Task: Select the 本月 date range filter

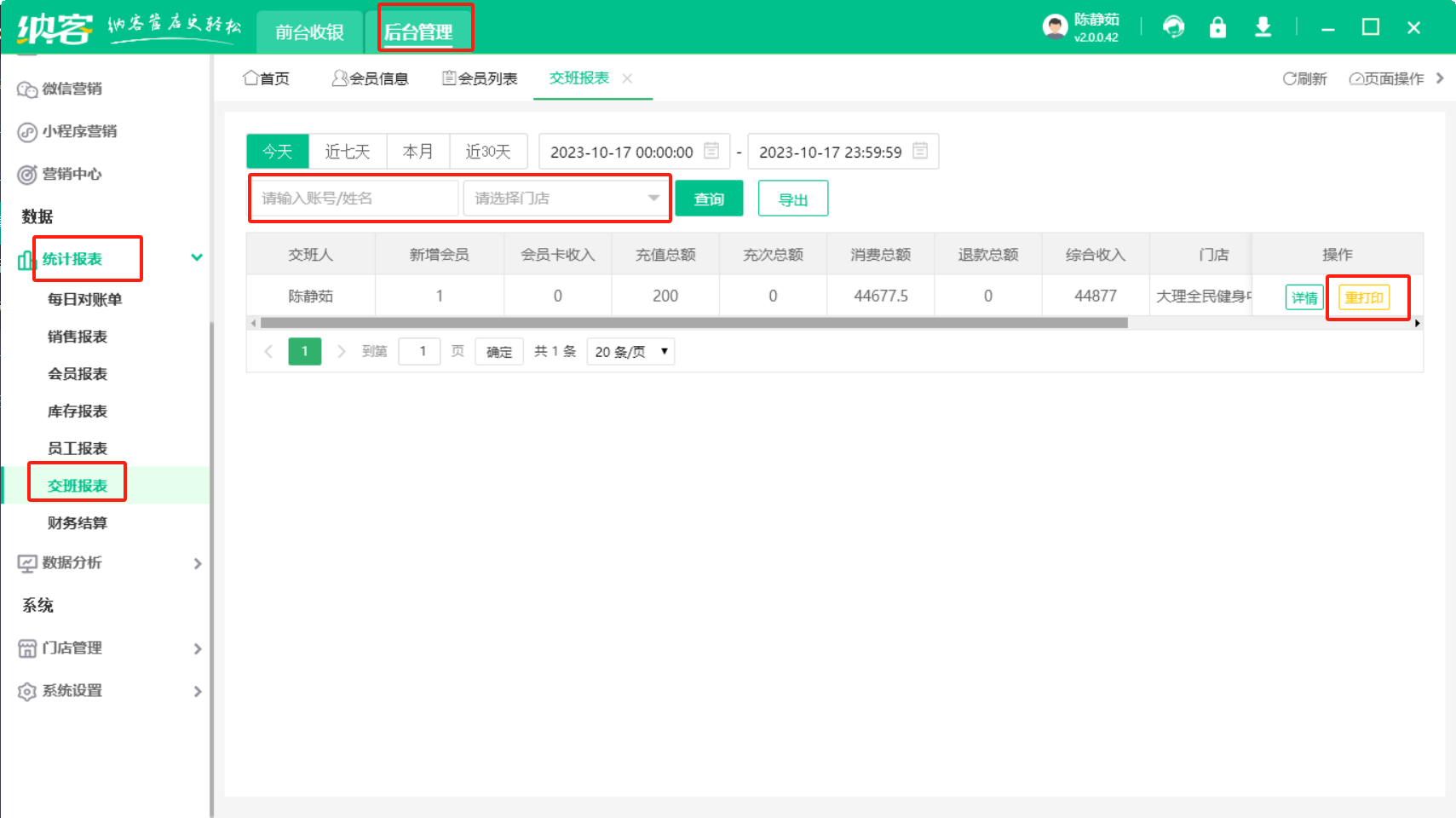Action: click(418, 152)
